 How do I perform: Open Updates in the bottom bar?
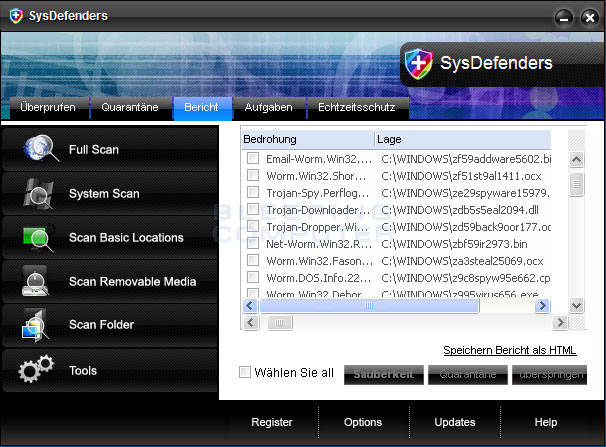click(x=454, y=422)
